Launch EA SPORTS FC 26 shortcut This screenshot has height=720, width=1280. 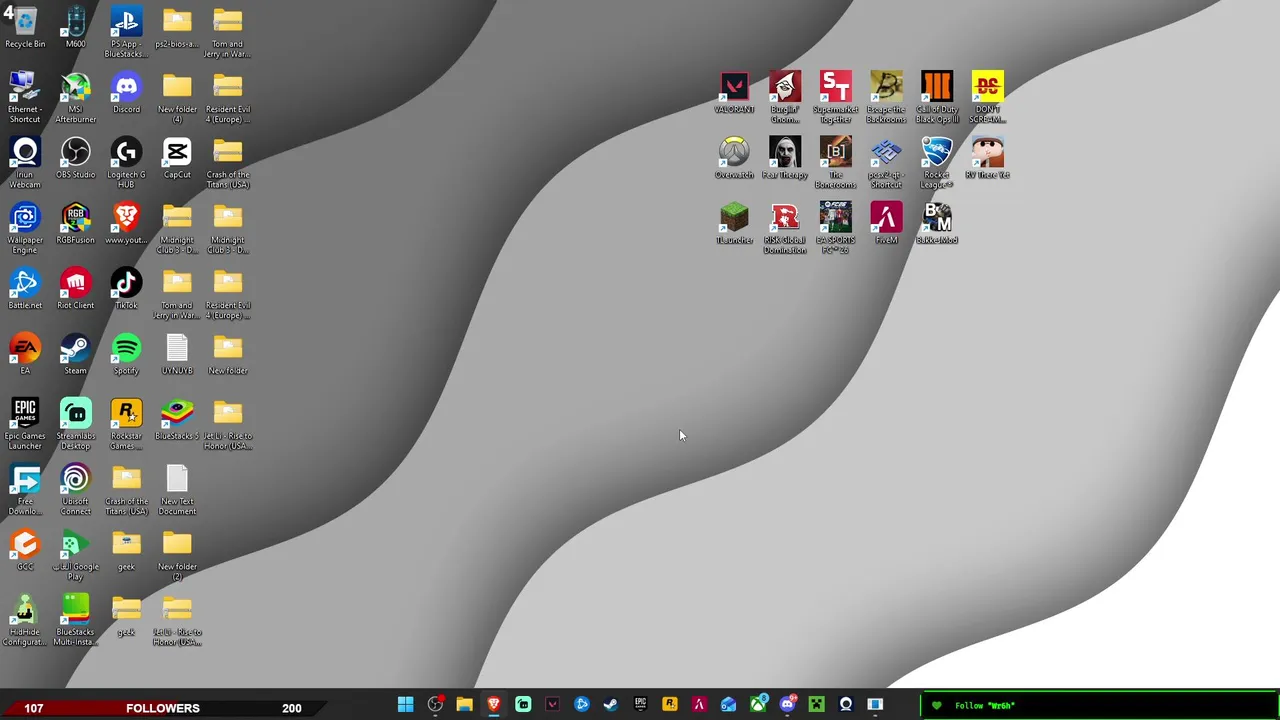point(836,229)
